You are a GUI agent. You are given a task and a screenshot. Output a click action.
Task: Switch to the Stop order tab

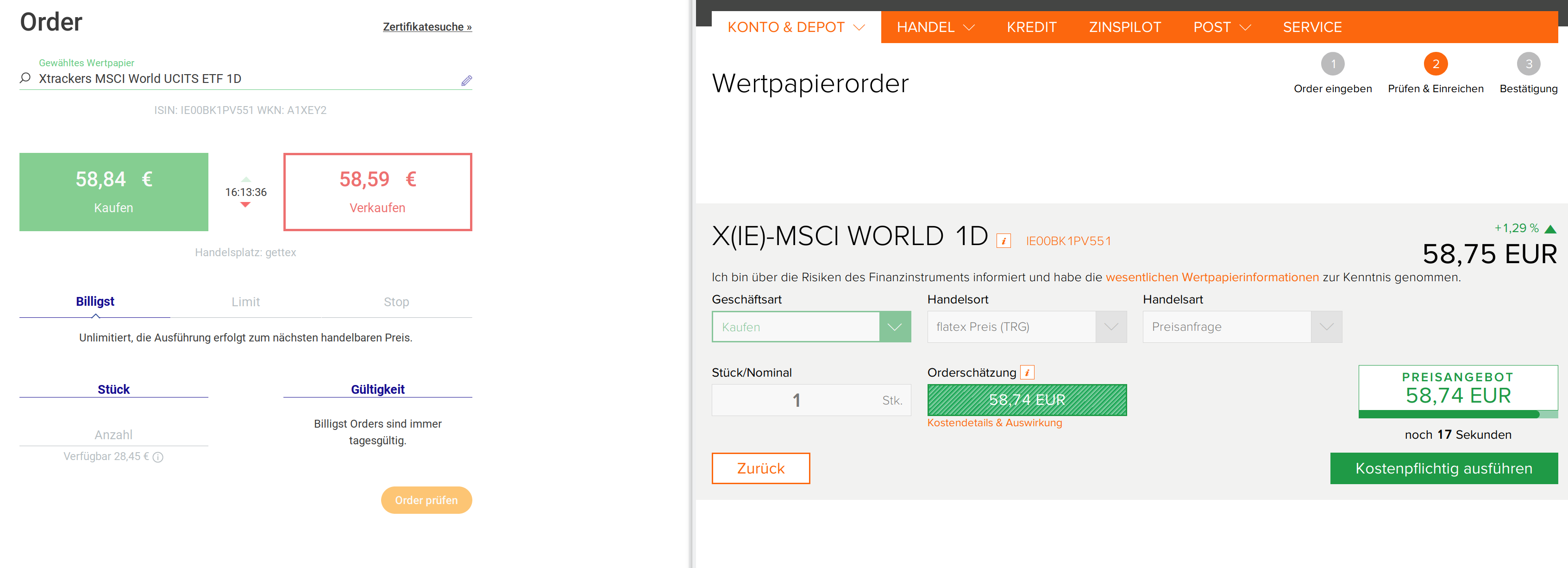pyautogui.click(x=396, y=302)
